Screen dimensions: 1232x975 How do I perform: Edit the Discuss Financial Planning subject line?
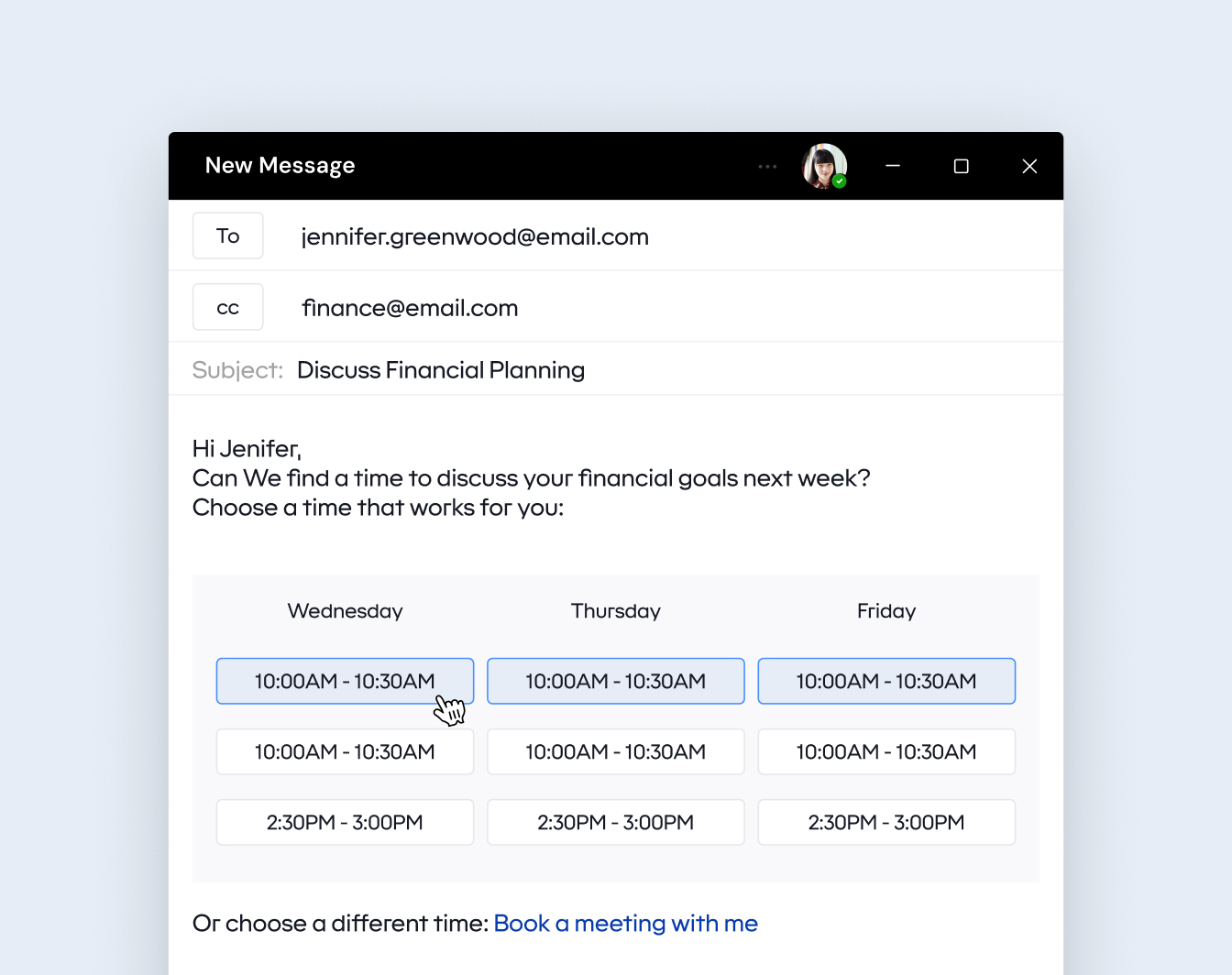coord(440,370)
